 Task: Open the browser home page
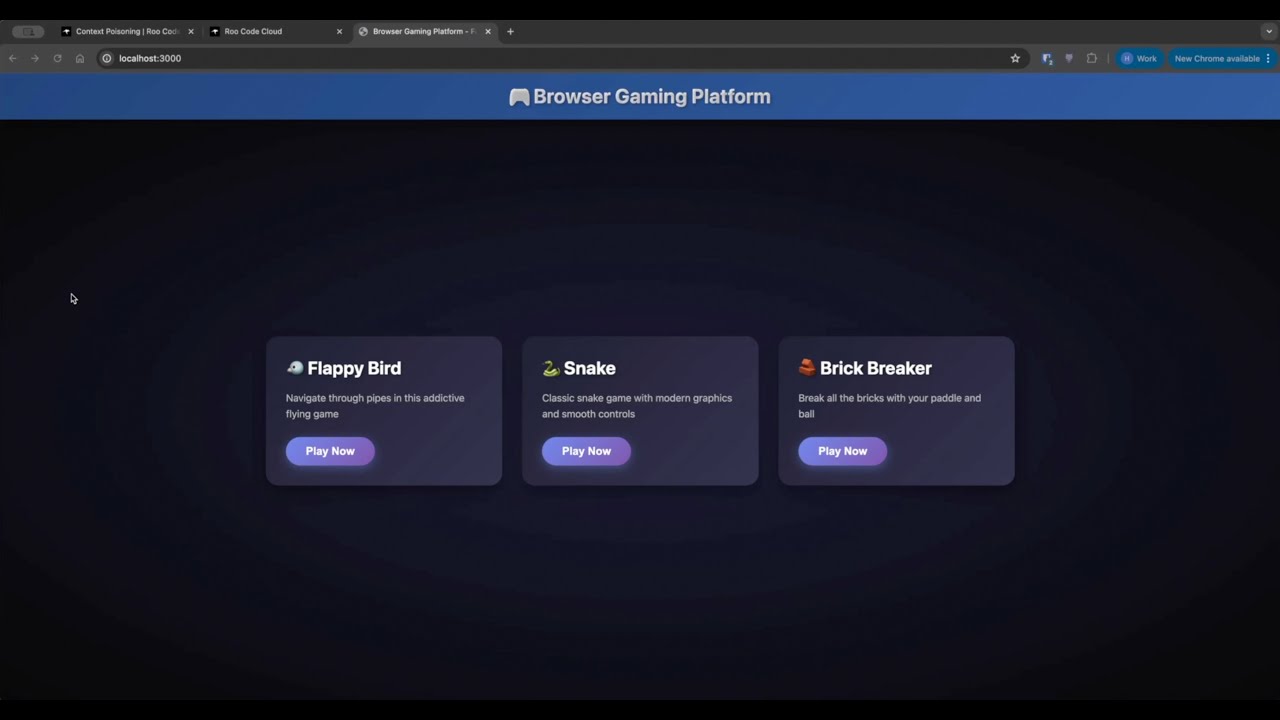pyautogui.click(x=80, y=58)
